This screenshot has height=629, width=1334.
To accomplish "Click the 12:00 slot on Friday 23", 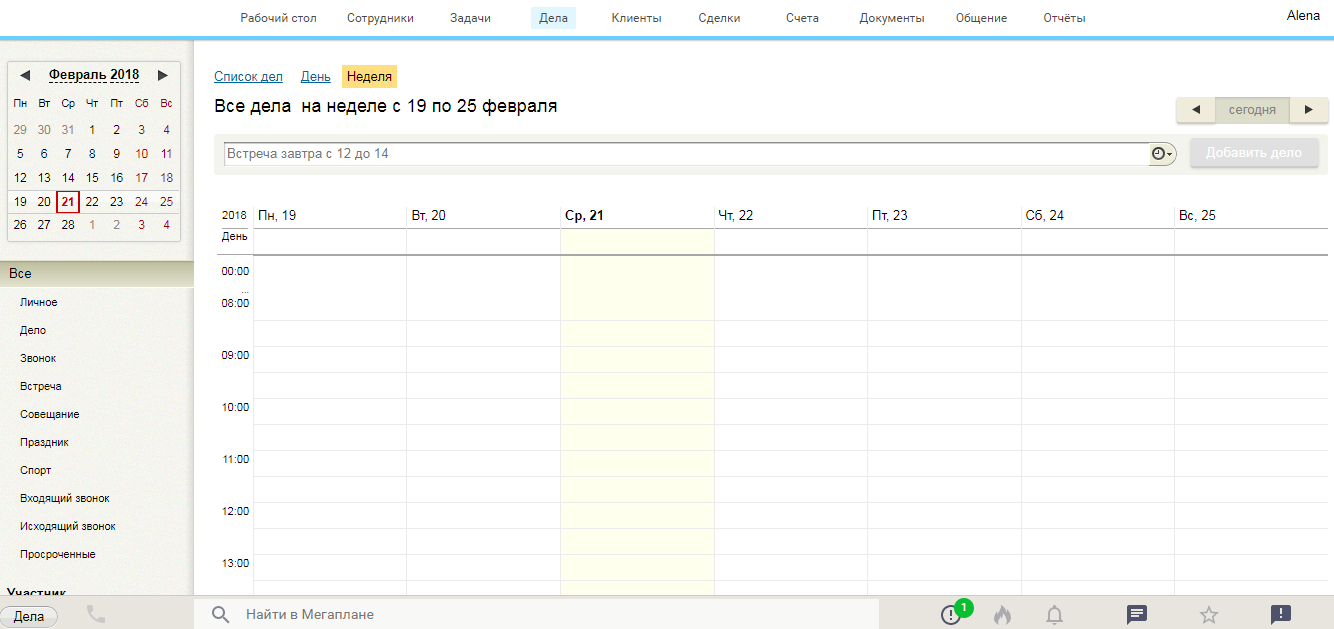I will point(944,516).
